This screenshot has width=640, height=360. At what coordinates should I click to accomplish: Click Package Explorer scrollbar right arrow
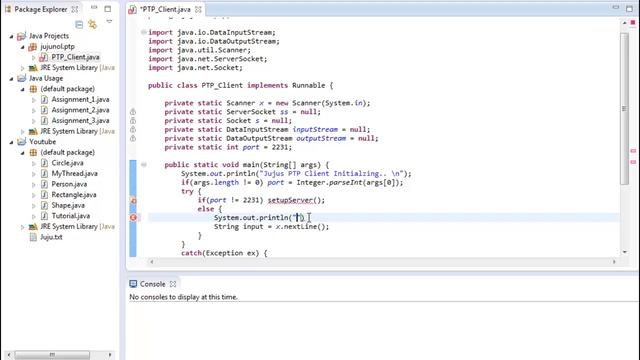click(110, 355)
